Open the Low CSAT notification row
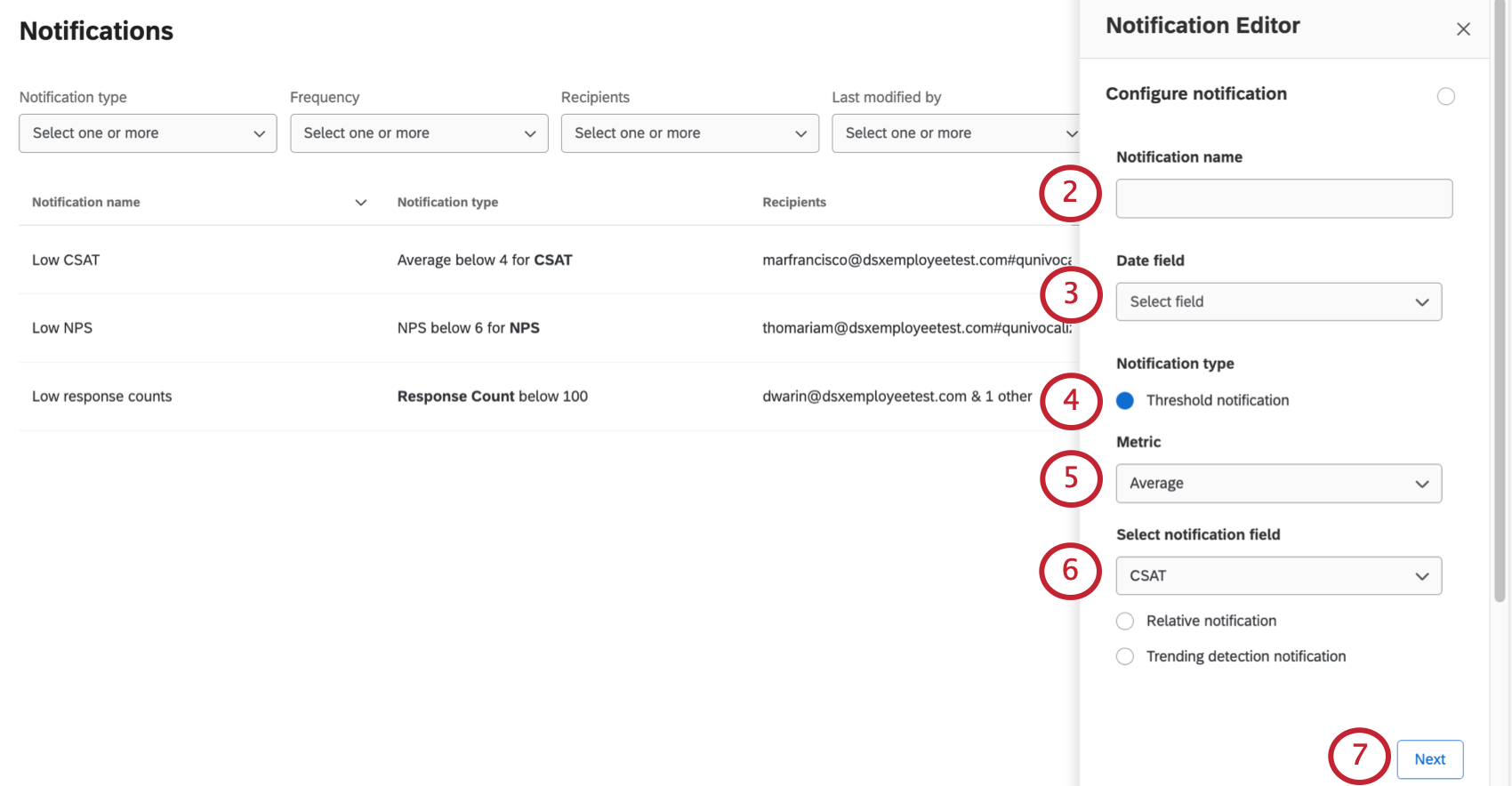This screenshot has width=1512, height=786. [x=66, y=261]
